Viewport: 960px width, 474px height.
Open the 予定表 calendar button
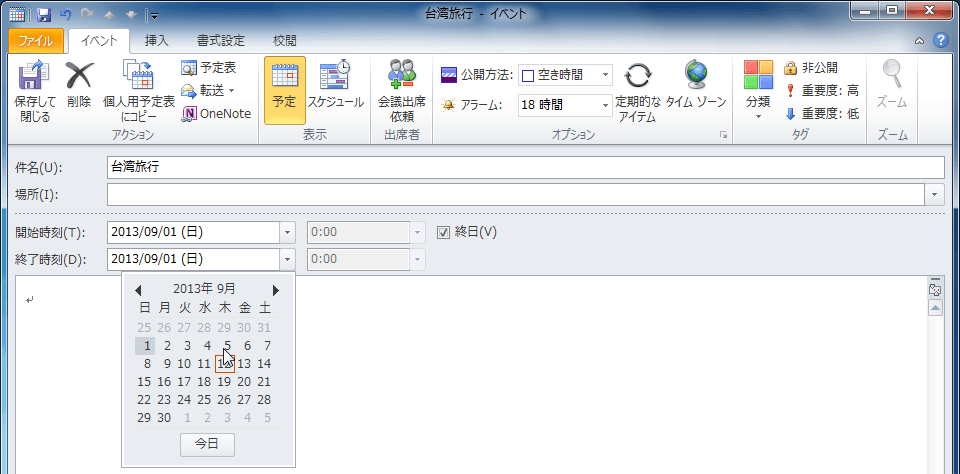[209, 67]
